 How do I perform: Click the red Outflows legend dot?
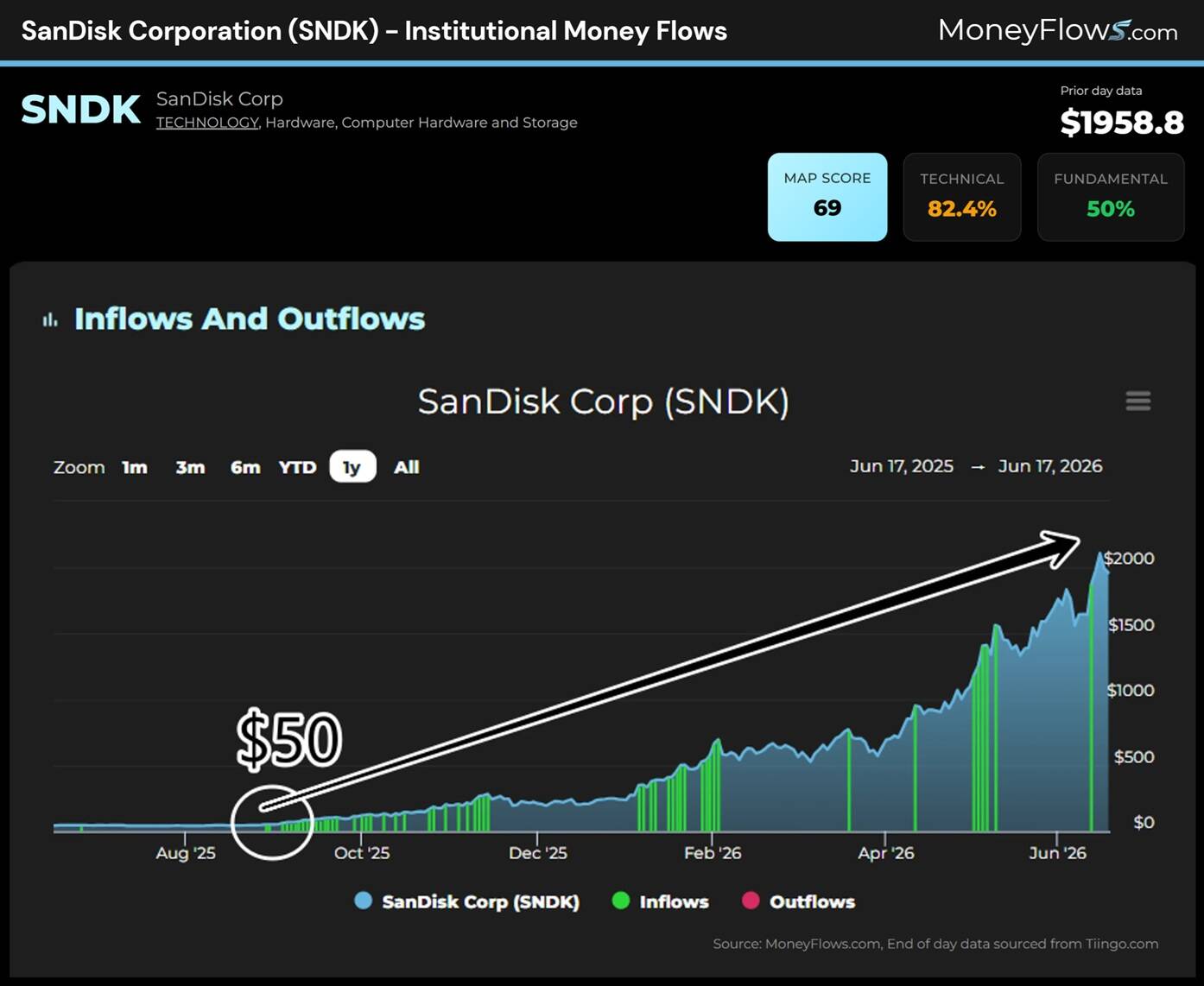751,901
